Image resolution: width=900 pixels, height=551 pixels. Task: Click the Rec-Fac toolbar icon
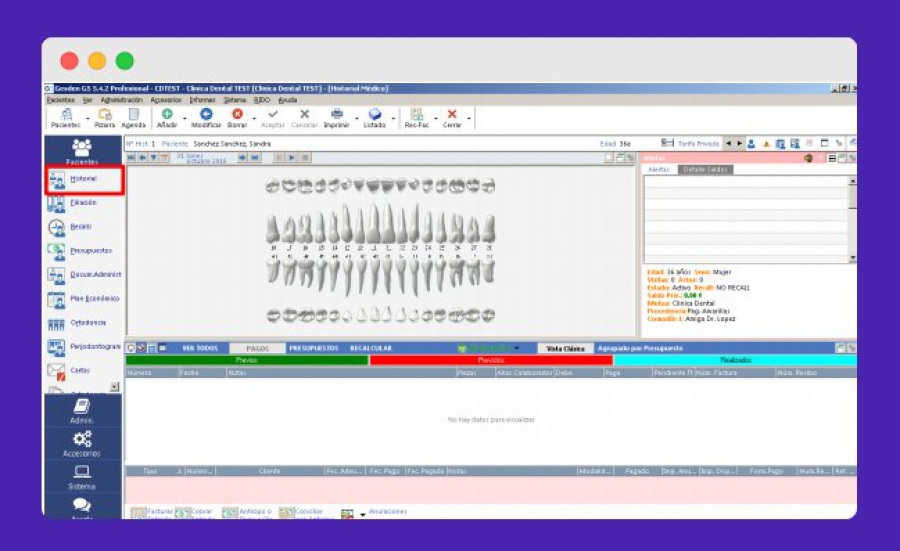(417, 114)
